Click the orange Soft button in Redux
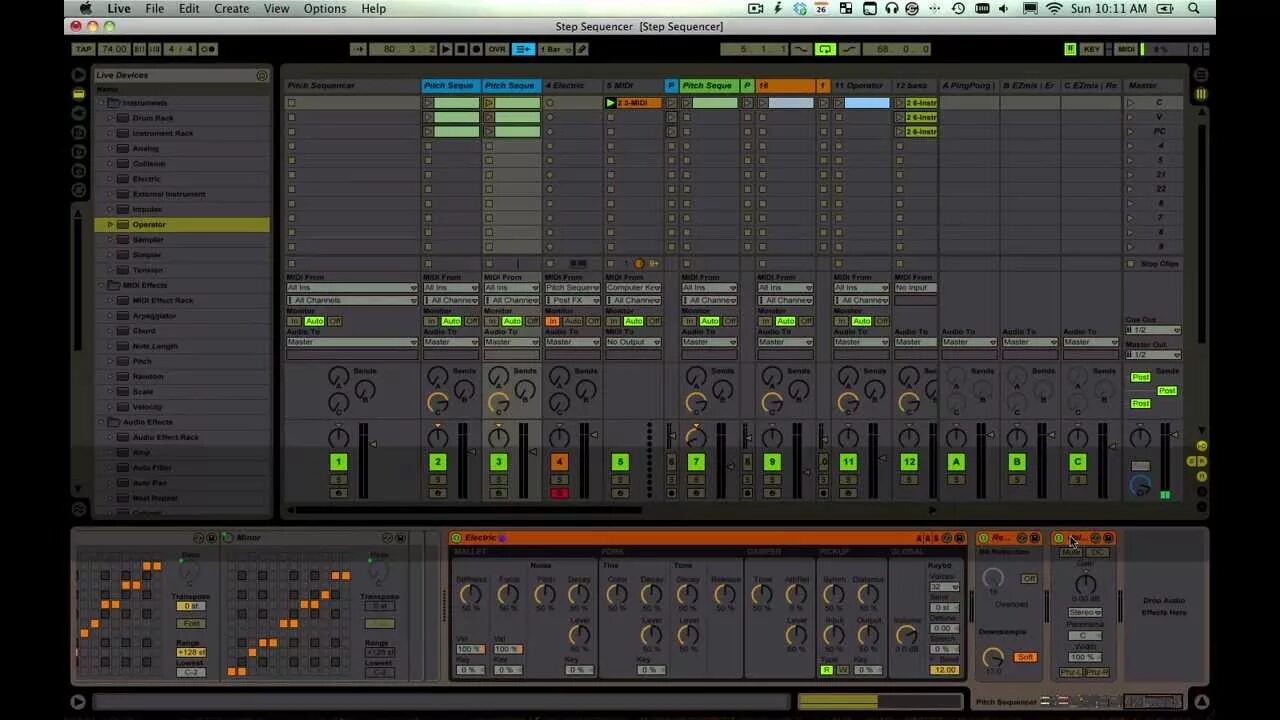The height and width of the screenshot is (720, 1280). point(1025,657)
